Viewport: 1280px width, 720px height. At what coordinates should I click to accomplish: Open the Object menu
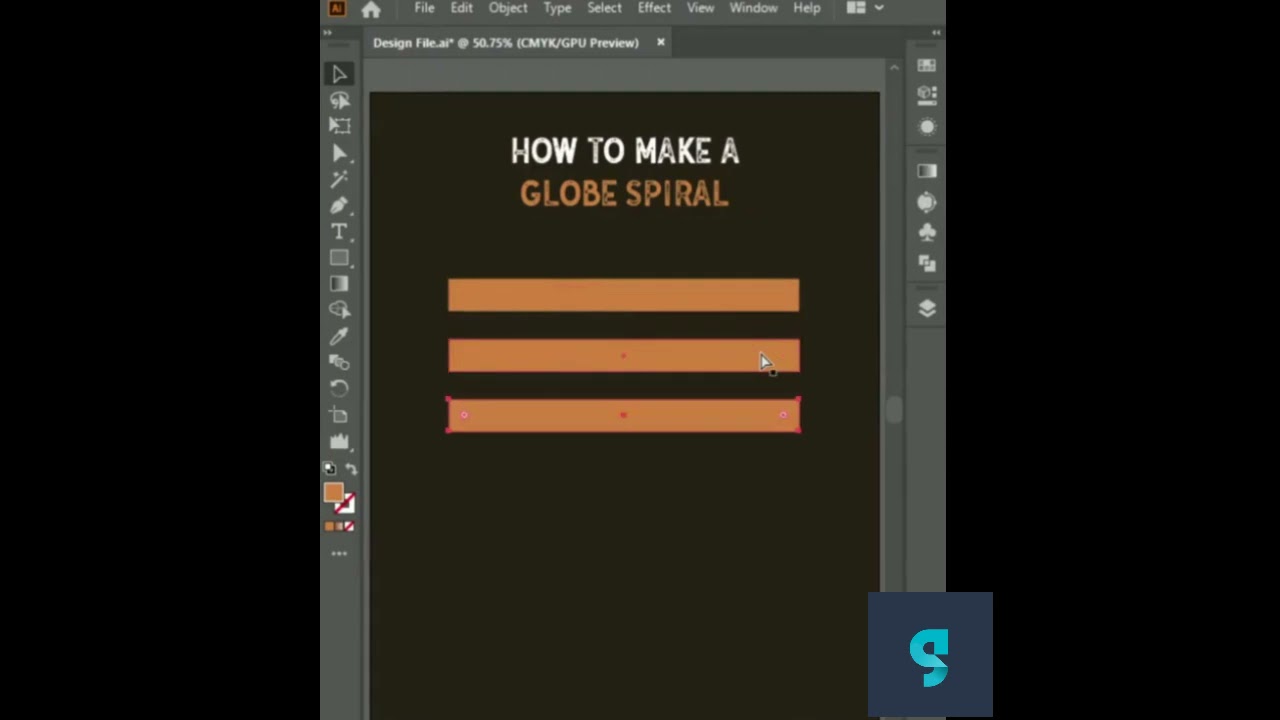click(x=508, y=8)
